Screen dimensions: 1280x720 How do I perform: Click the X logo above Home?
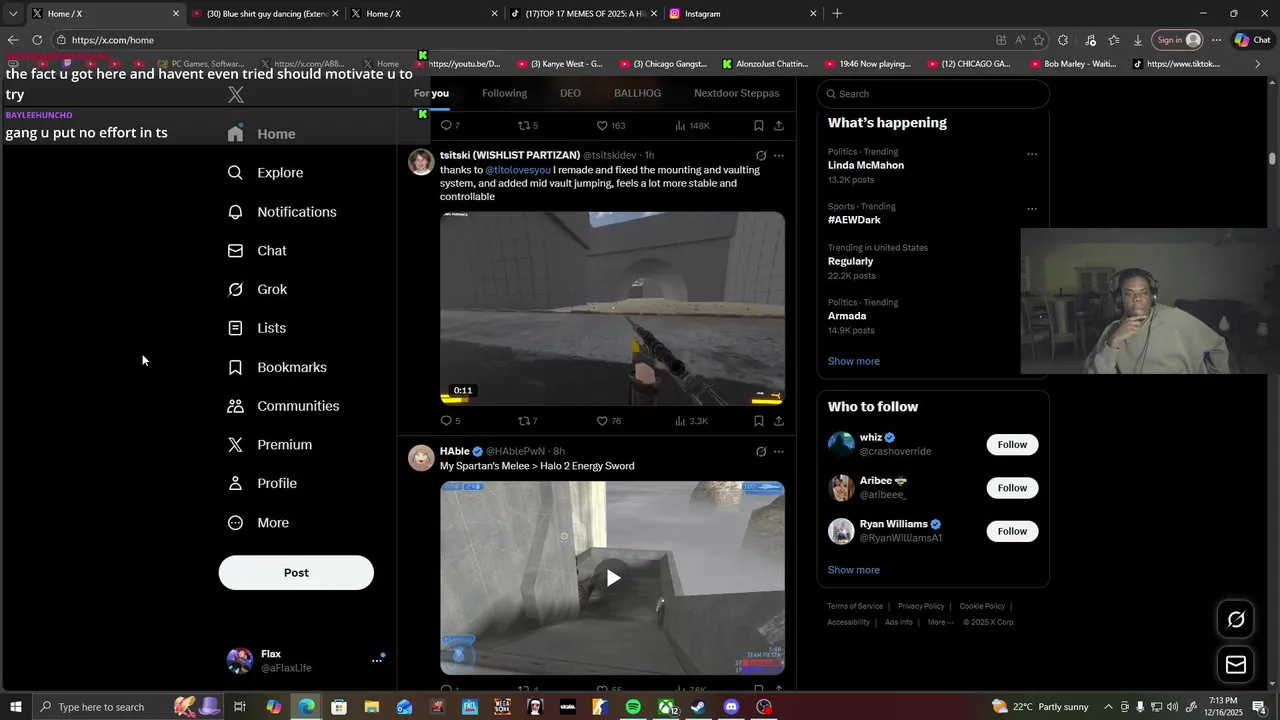(235, 95)
